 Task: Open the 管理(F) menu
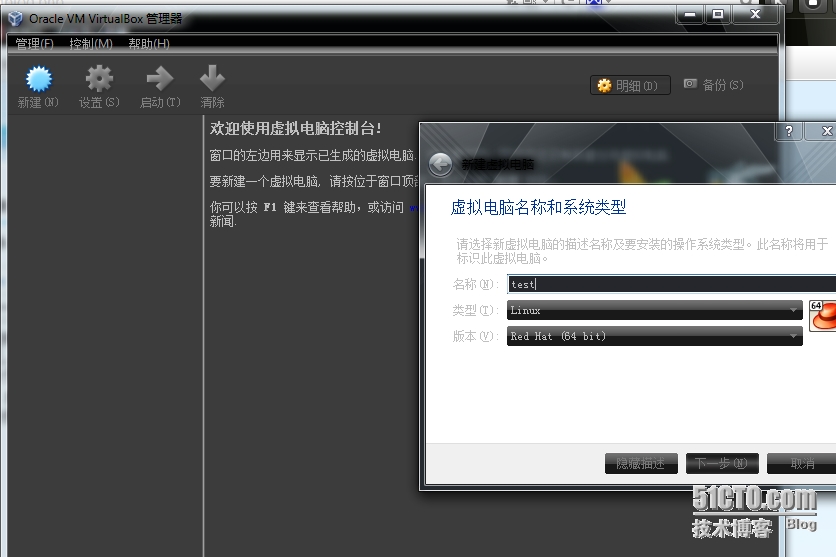(35, 44)
